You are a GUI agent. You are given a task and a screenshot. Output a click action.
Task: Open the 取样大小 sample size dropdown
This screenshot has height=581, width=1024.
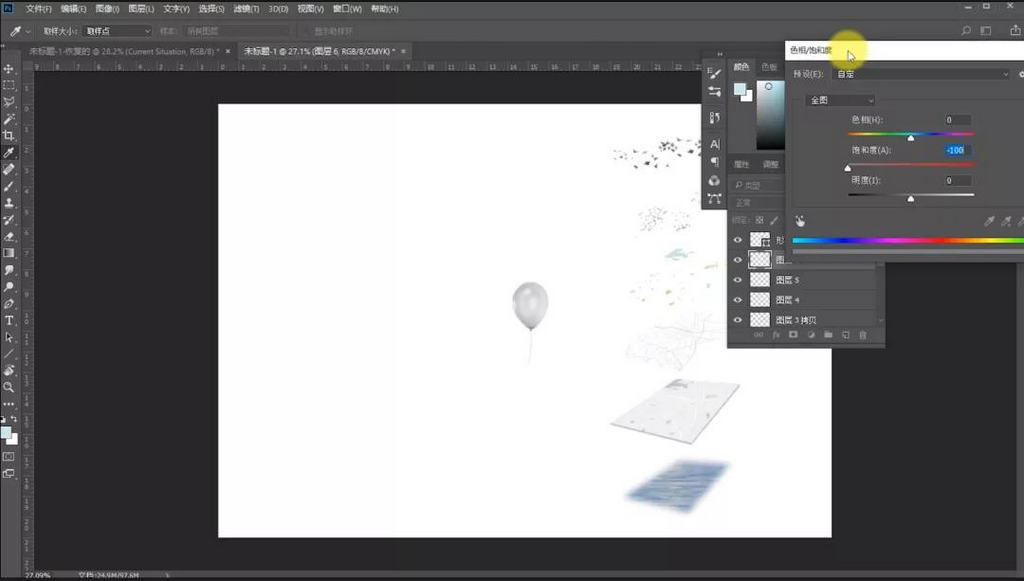tap(117, 31)
